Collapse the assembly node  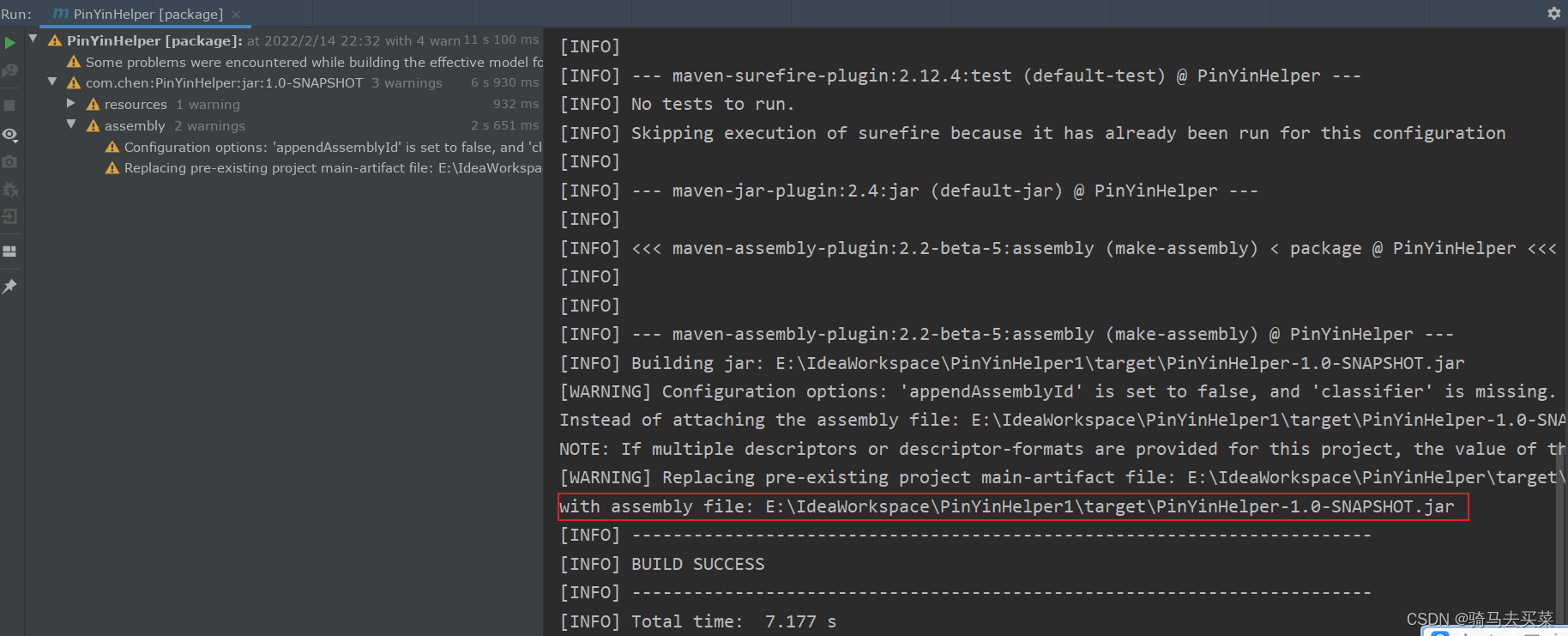[71, 124]
